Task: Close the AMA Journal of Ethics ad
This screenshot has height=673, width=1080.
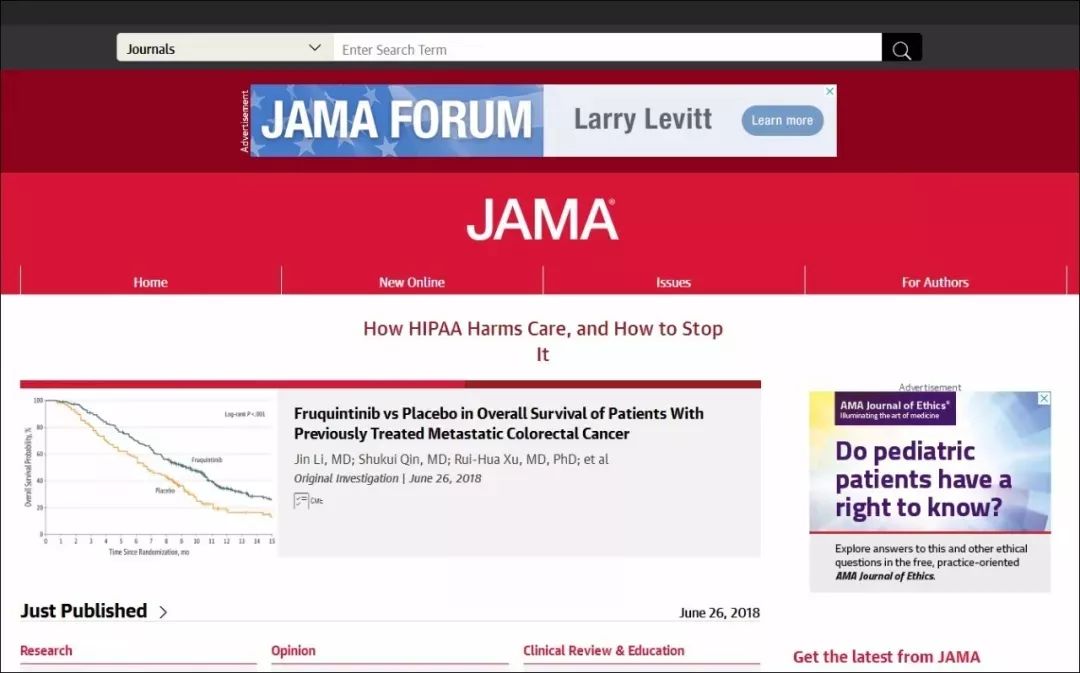Action: click(x=1044, y=398)
